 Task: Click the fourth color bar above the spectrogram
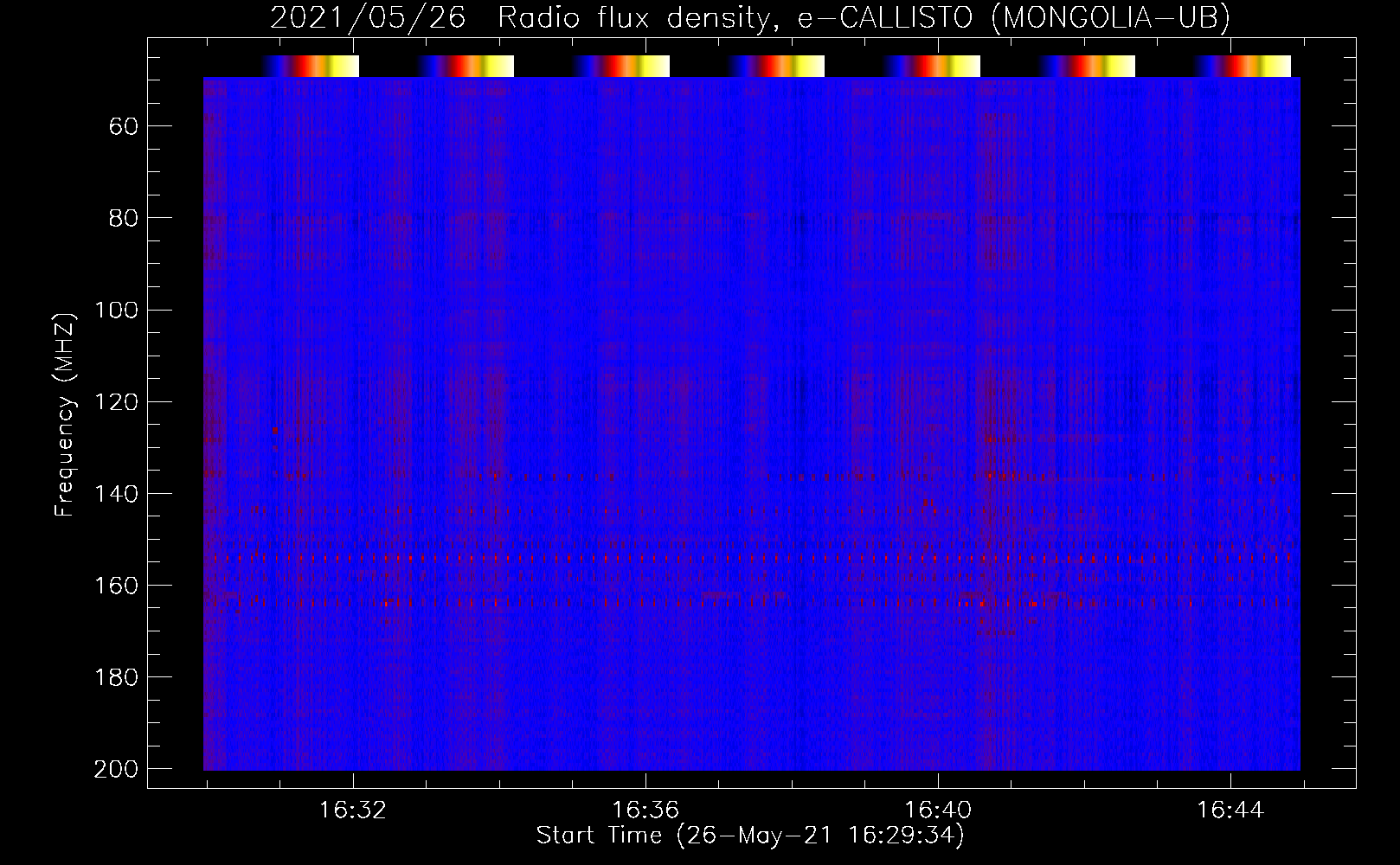click(776, 66)
